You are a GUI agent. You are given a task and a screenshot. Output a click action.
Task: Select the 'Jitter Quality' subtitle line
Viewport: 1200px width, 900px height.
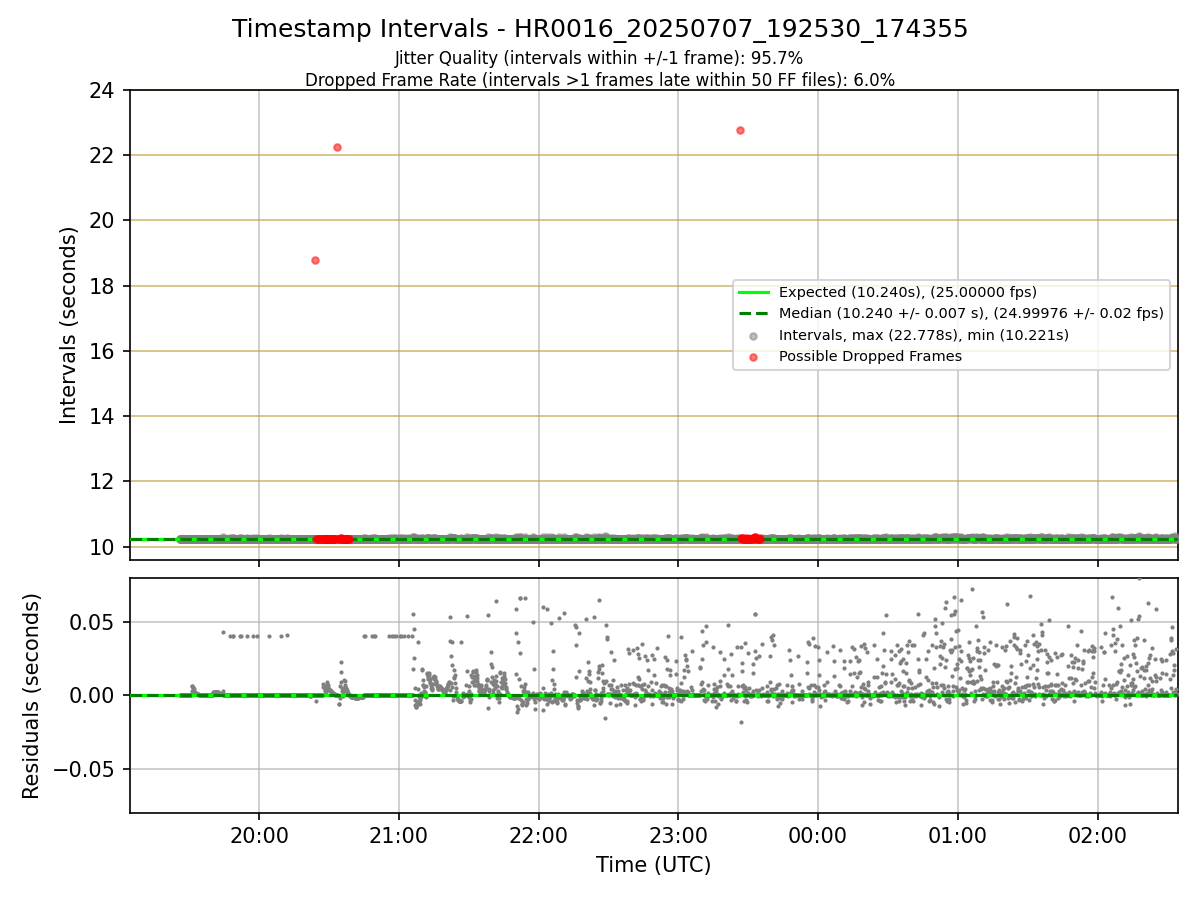[600, 58]
